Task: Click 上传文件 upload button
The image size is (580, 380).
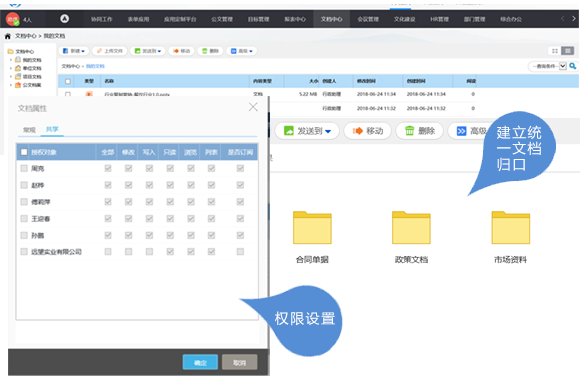Action: tap(110, 51)
